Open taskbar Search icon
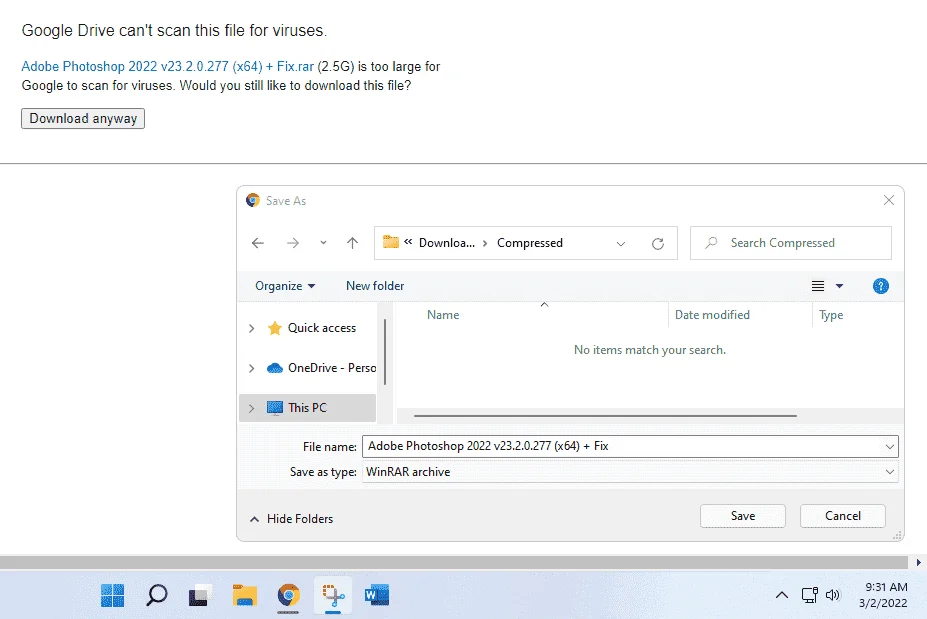This screenshot has width=927, height=619. [x=157, y=595]
